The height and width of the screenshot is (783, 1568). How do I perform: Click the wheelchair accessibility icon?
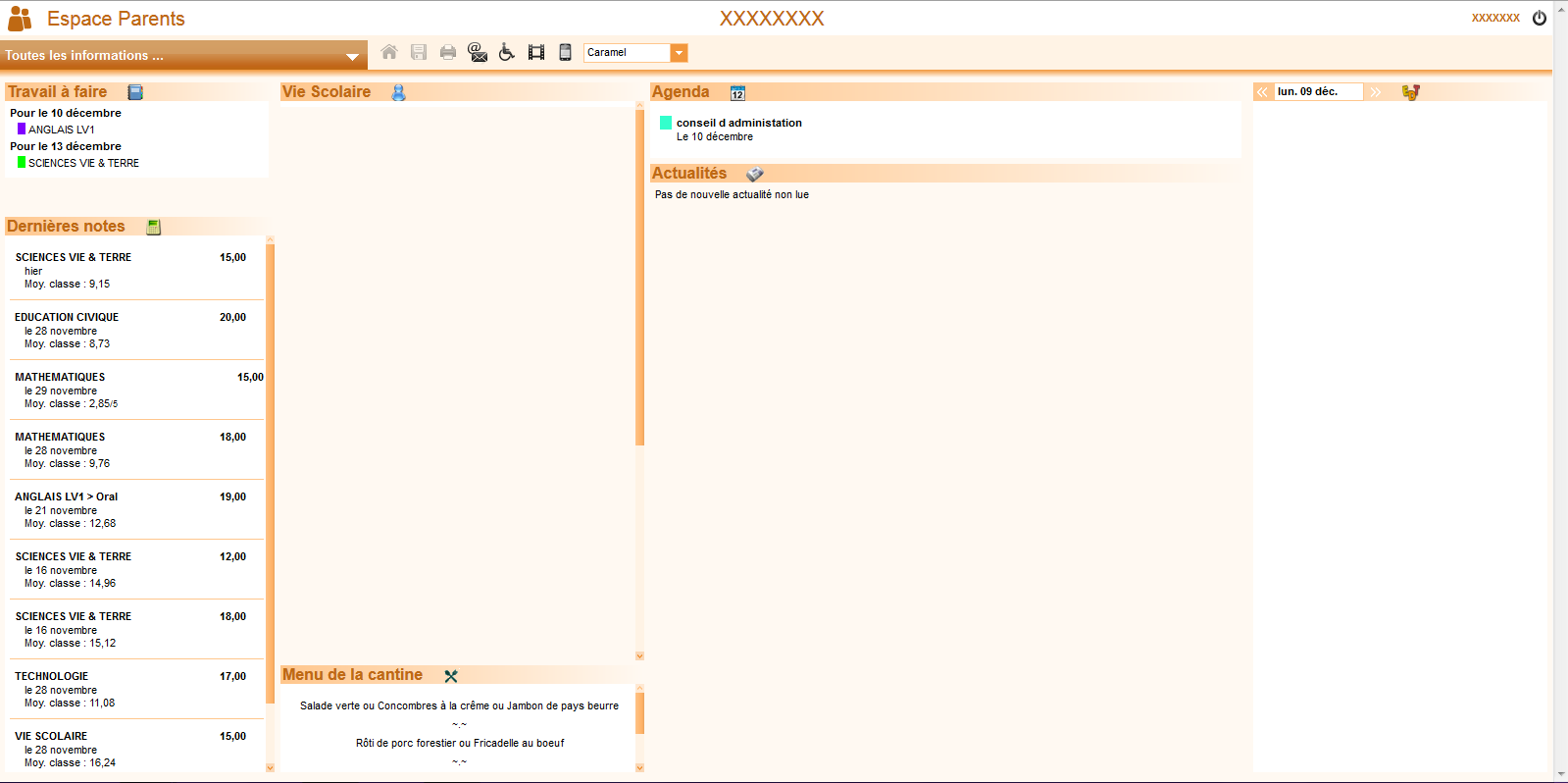507,52
